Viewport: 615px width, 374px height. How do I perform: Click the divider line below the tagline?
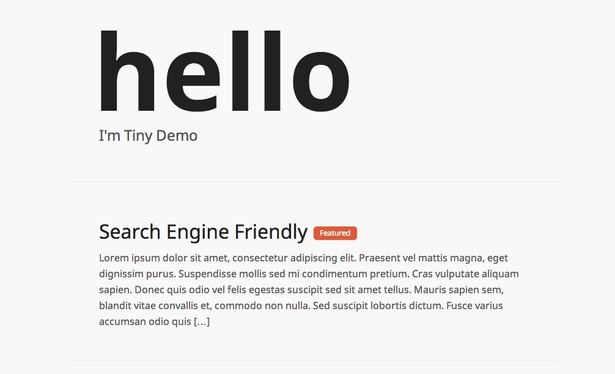click(x=313, y=182)
